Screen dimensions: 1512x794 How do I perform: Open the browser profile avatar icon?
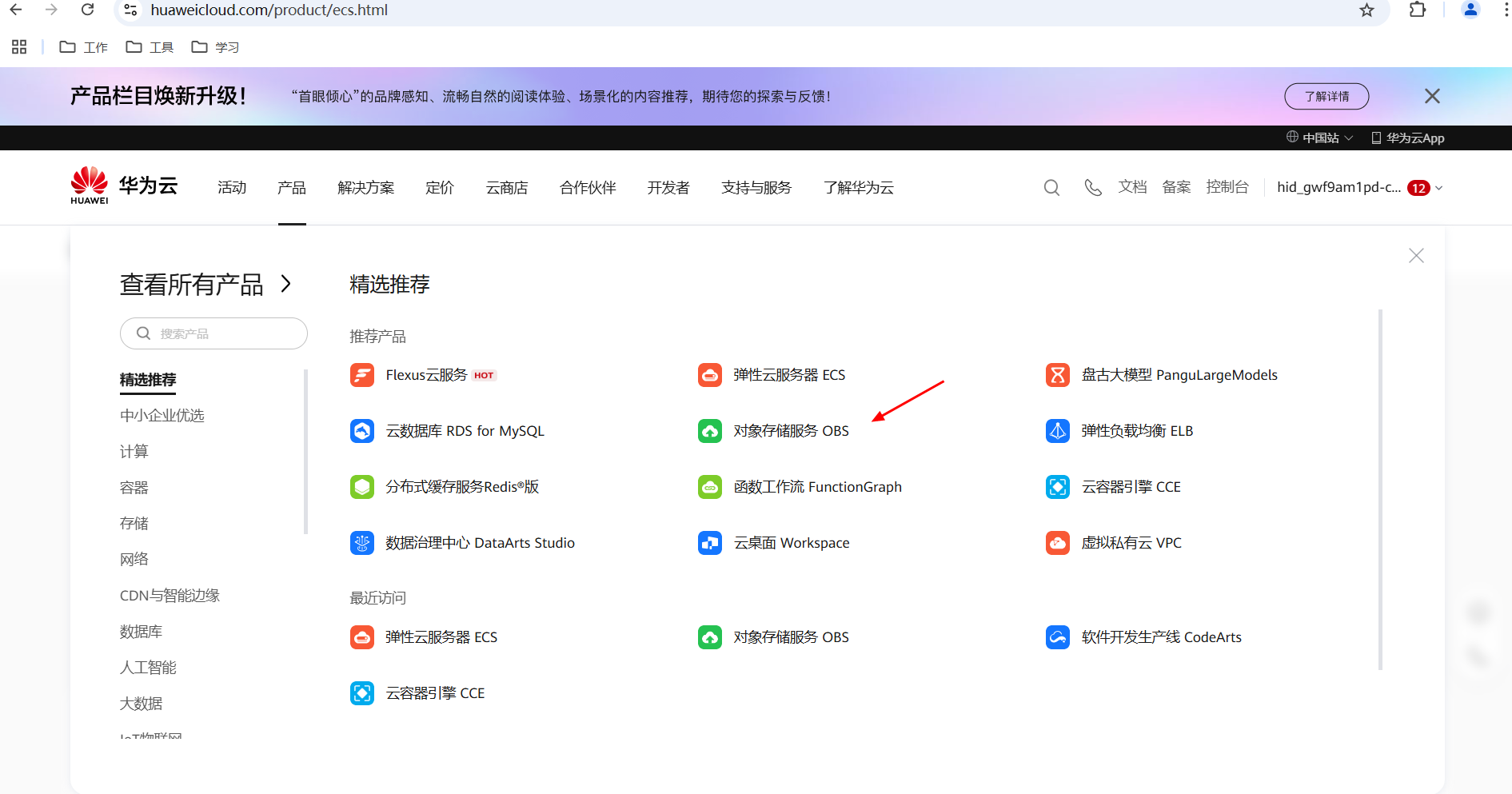point(1470,10)
